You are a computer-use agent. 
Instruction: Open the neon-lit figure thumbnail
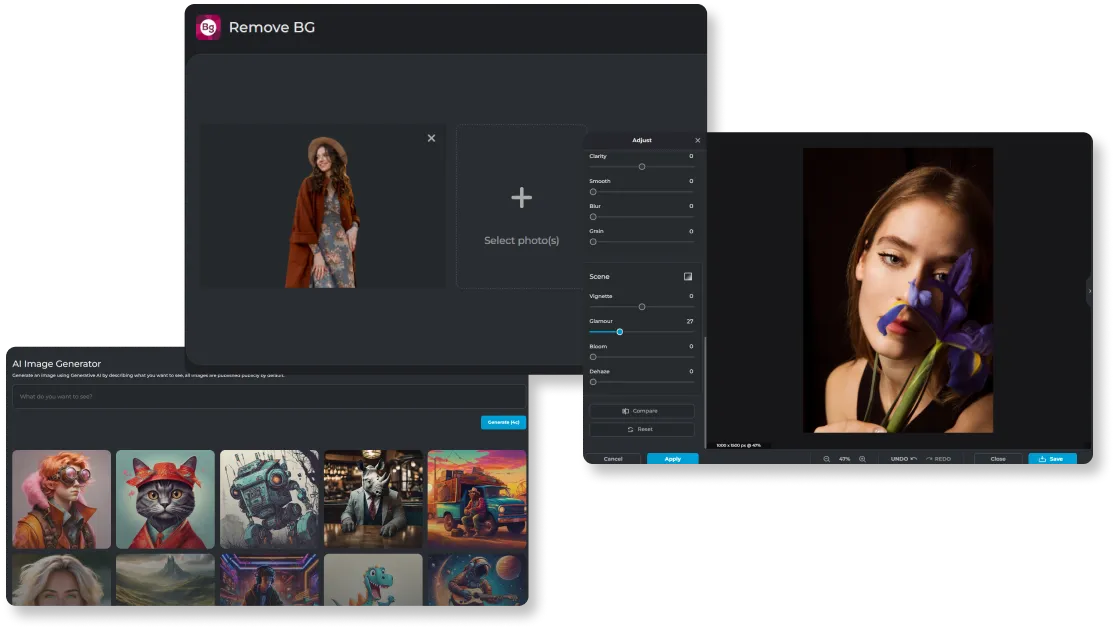(x=270, y=580)
